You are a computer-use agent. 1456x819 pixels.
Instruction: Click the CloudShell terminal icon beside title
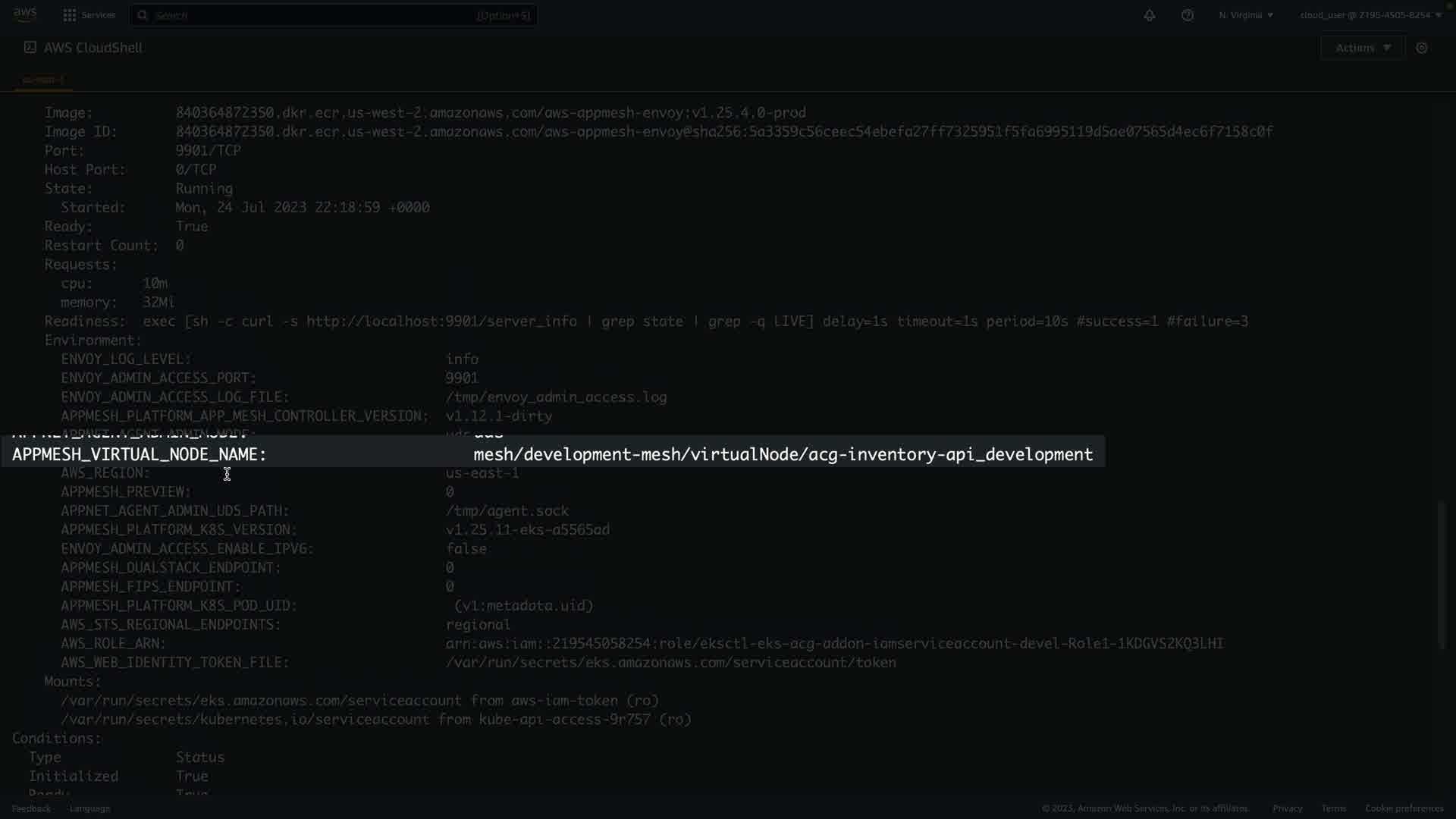[x=30, y=47]
